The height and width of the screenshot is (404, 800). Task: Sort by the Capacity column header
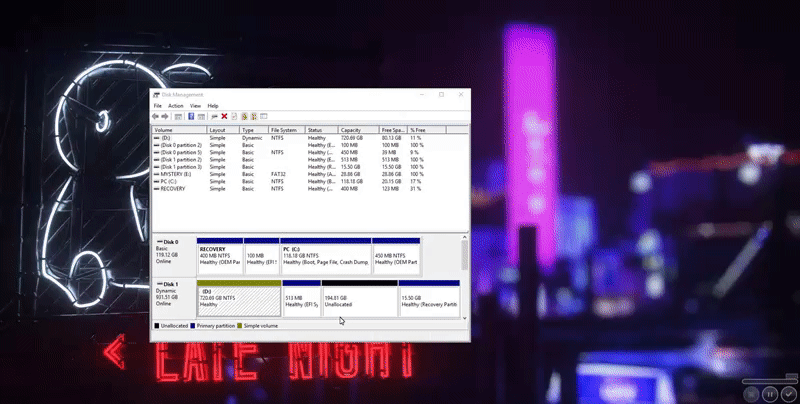(x=359, y=130)
